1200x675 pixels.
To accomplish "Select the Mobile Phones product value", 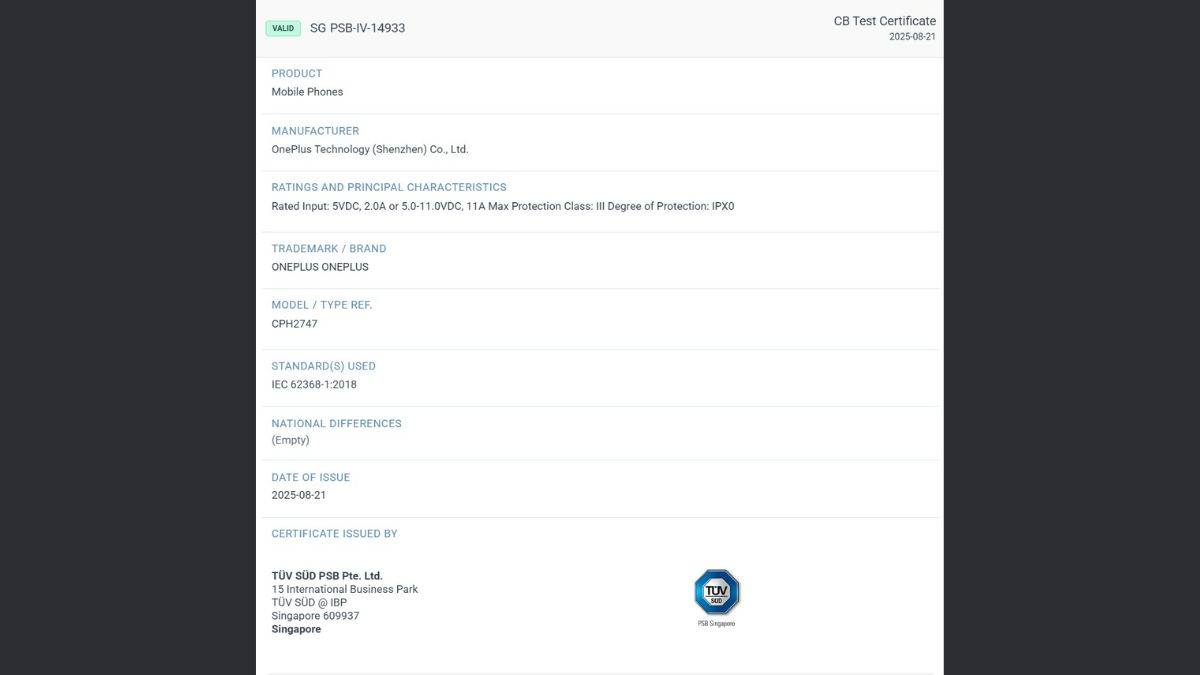I will pos(307,92).
